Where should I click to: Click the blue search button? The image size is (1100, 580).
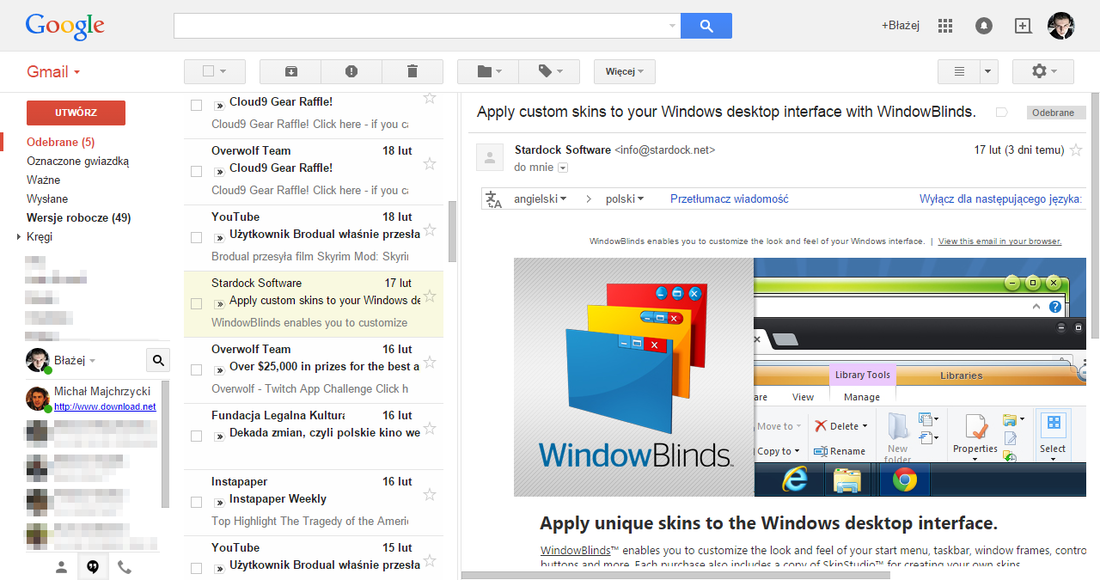706,26
